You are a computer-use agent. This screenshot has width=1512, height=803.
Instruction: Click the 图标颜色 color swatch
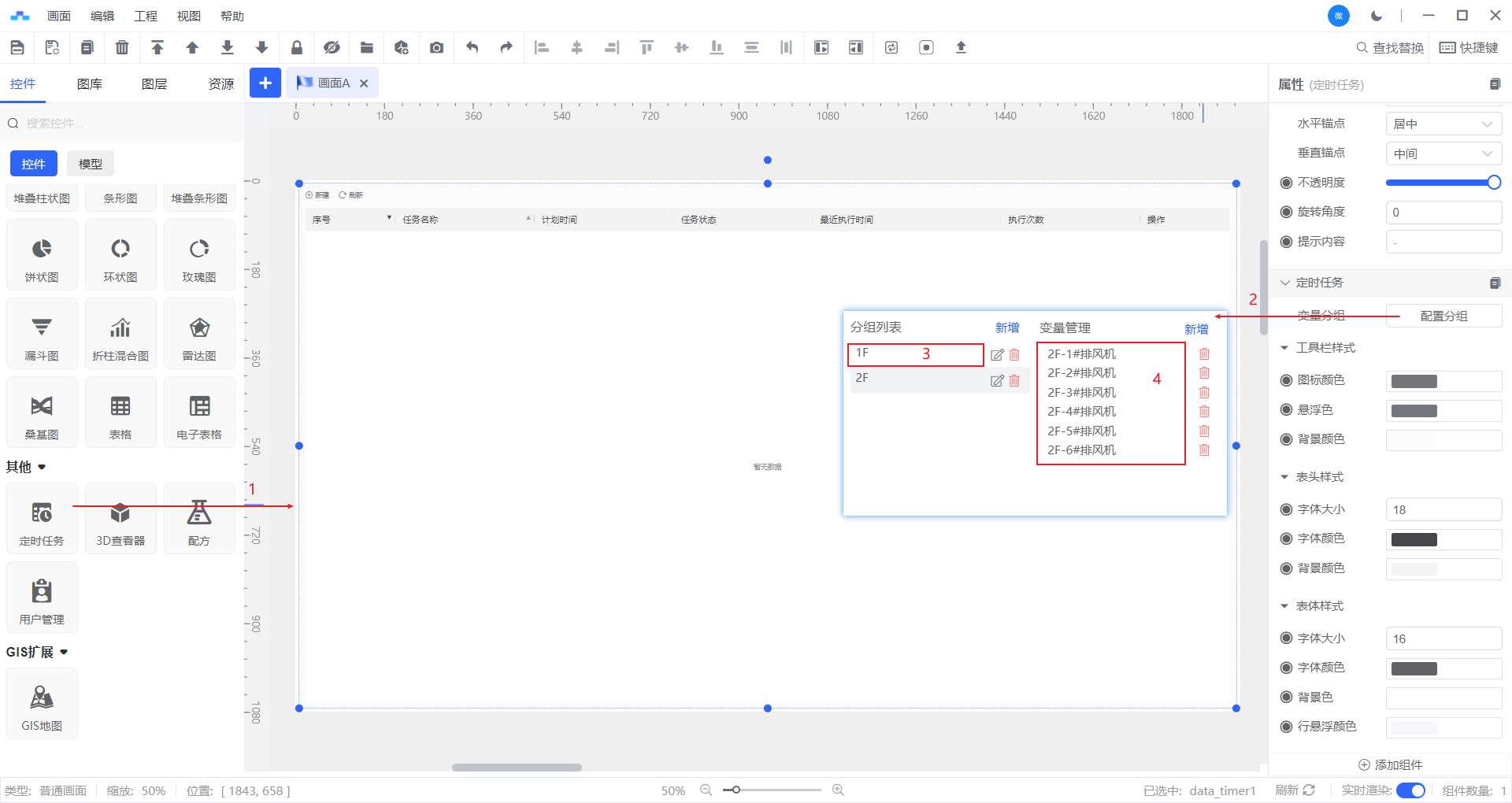pos(1414,381)
